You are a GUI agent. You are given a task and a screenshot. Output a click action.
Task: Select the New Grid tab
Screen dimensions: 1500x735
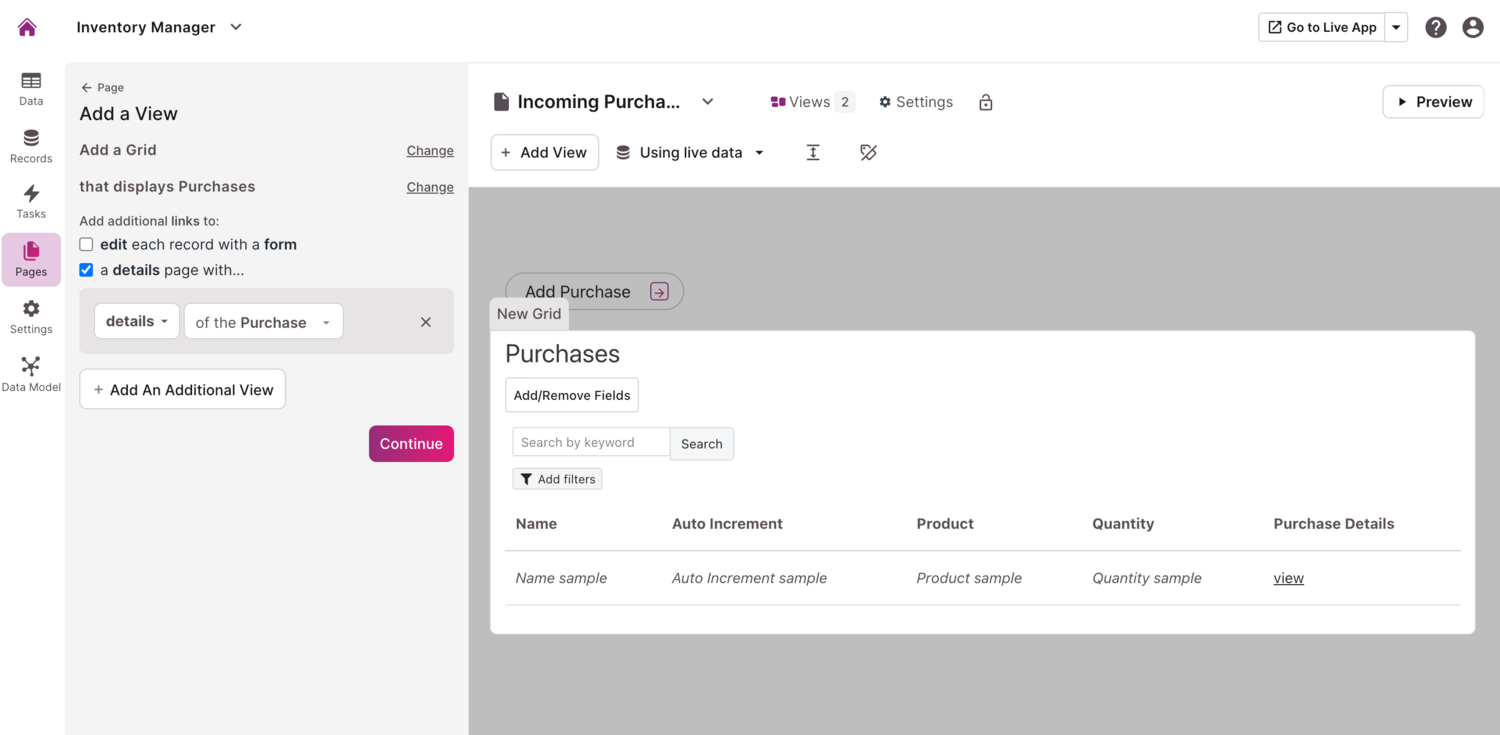click(529, 313)
